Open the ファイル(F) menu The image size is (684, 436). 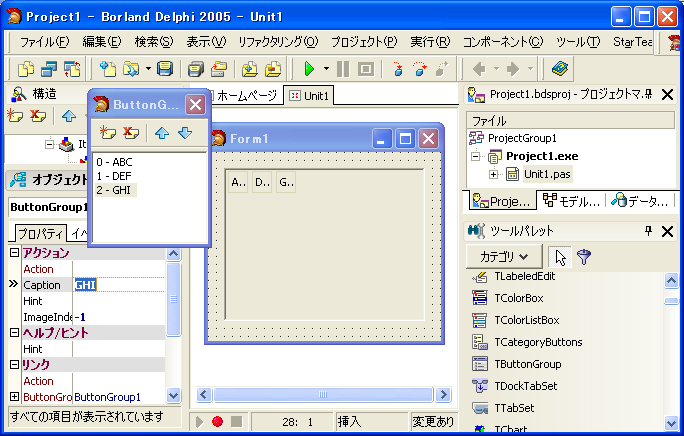44,42
